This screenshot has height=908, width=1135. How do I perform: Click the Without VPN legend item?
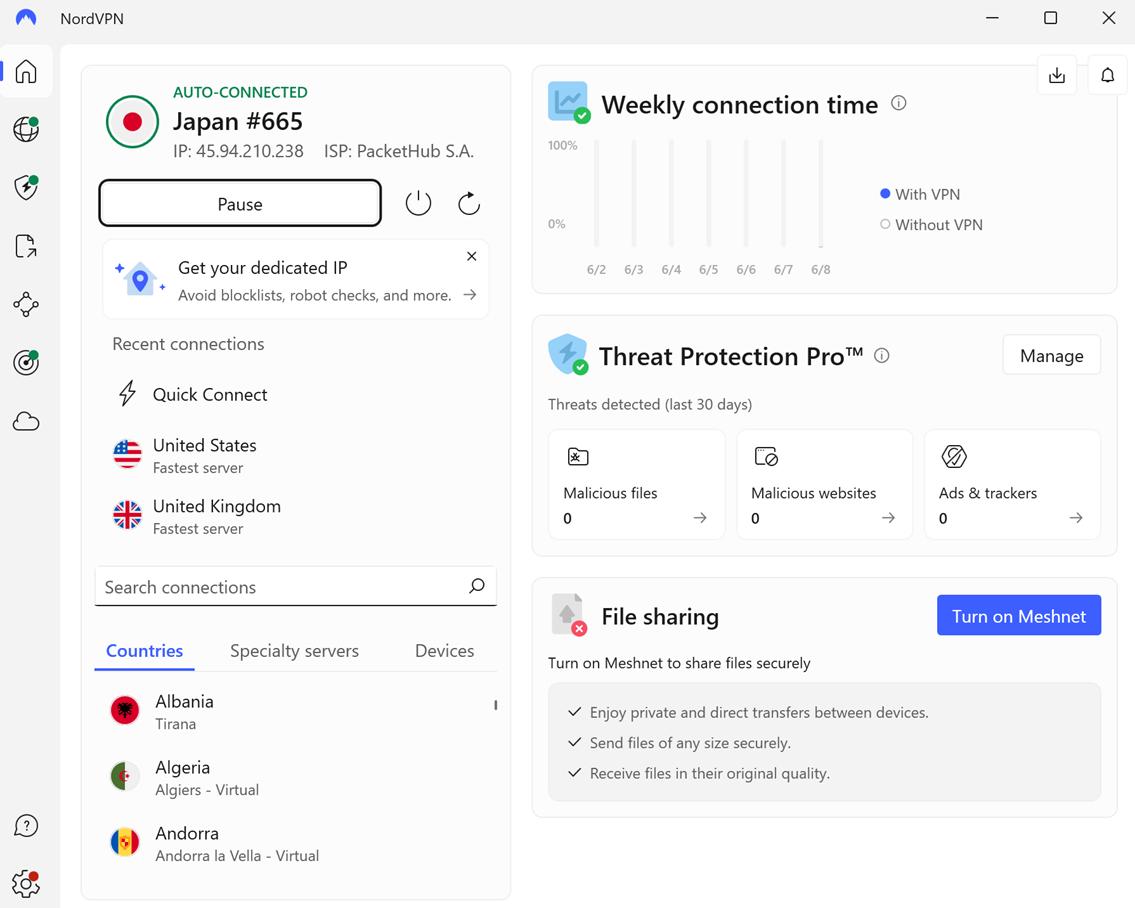point(932,224)
